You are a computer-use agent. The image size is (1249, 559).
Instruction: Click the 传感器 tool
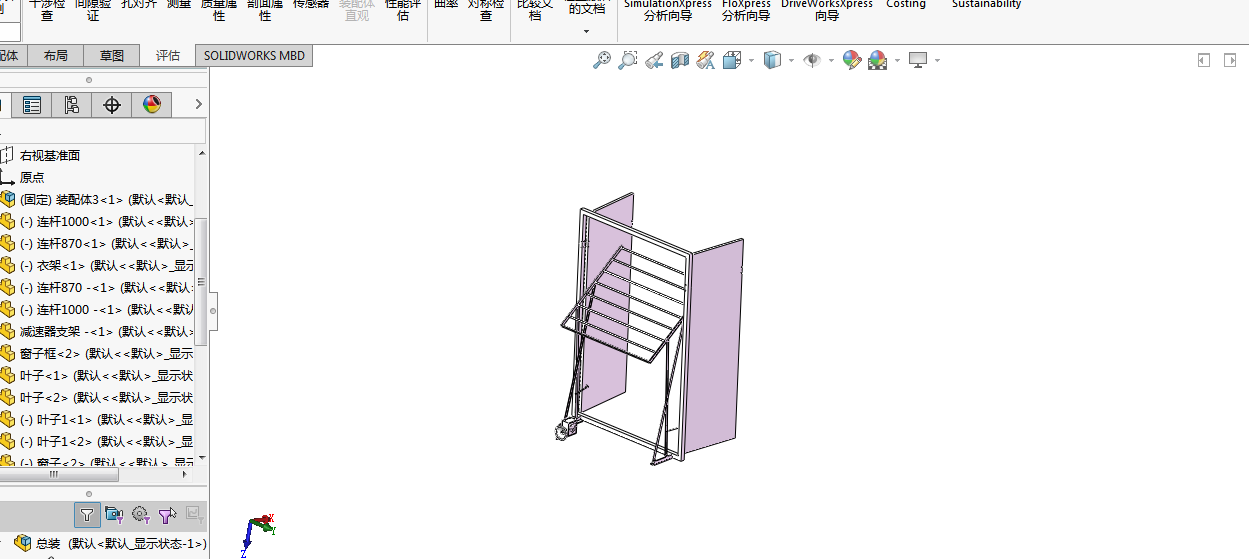click(x=311, y=4)
